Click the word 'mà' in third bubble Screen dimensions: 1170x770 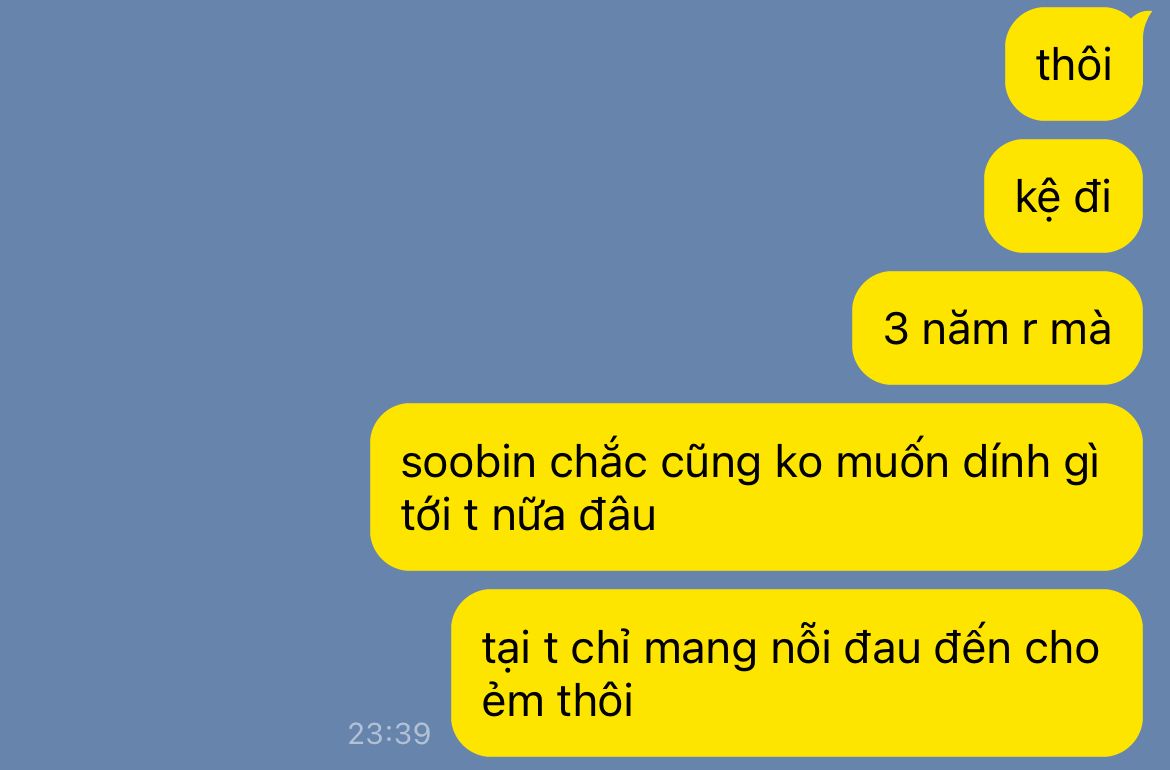point(1081,328)
